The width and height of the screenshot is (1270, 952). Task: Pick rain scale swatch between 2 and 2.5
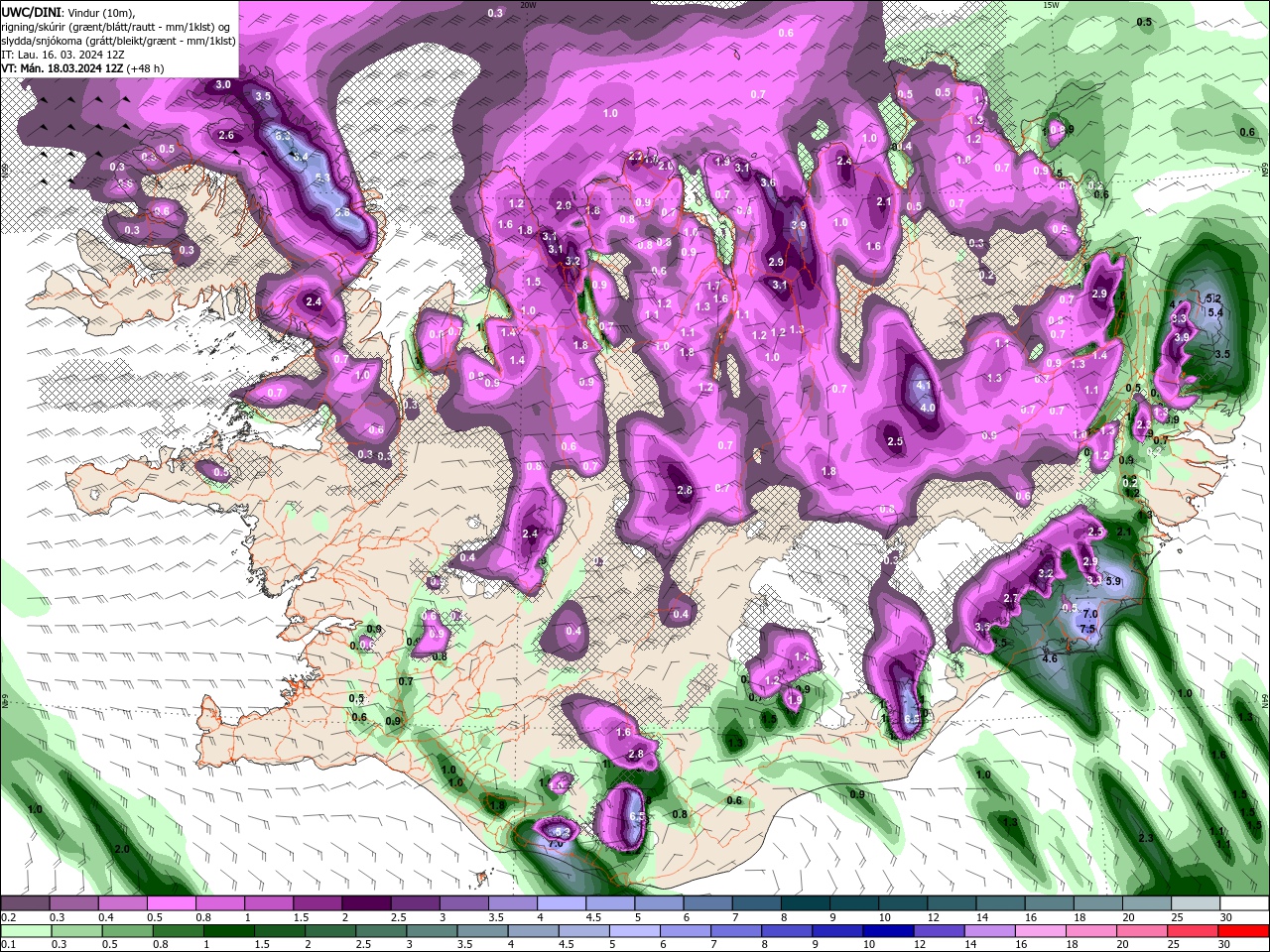point(329,931)
